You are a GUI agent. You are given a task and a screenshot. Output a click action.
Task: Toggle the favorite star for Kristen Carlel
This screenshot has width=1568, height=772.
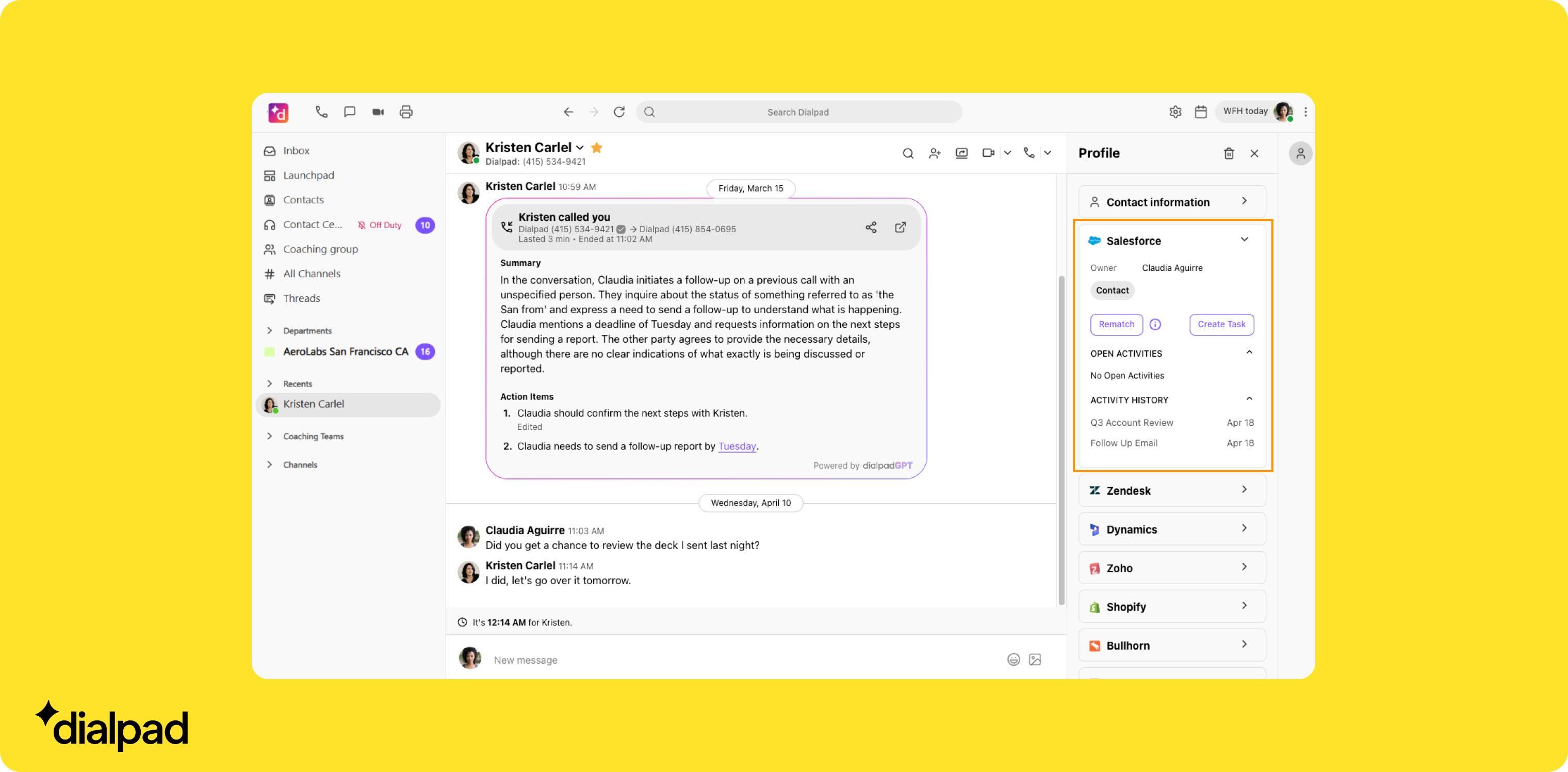[x=597, y=148]
